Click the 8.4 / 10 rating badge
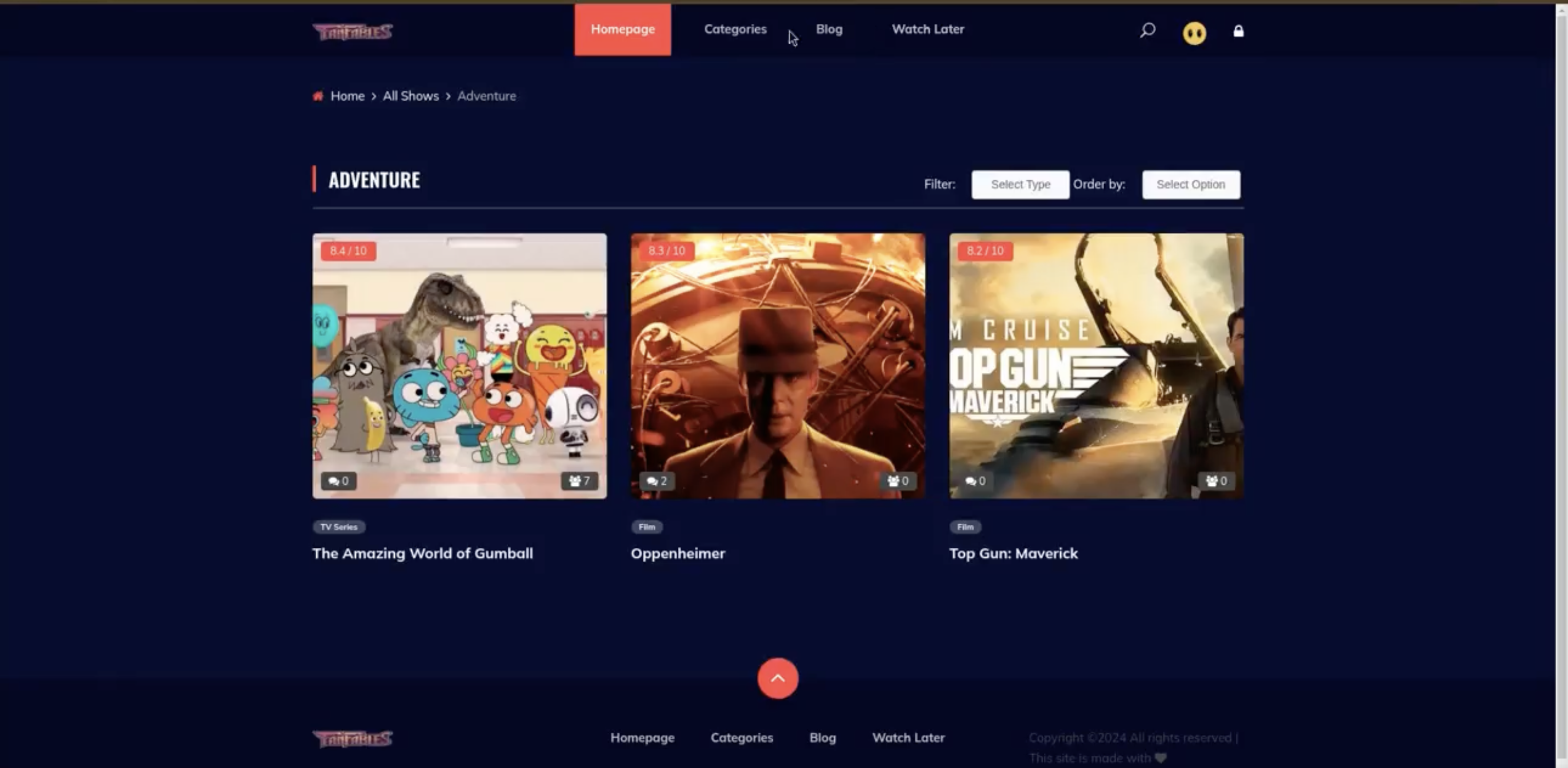Screen dimensions: 1568x768 pyautogui.click(x=348, y=251)
